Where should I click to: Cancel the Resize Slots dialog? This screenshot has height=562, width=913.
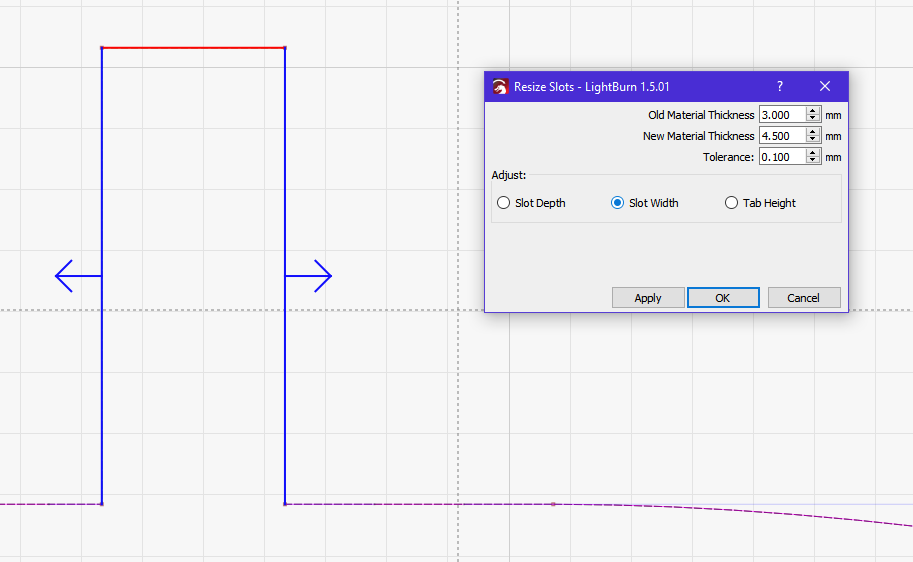coord(804,298)
